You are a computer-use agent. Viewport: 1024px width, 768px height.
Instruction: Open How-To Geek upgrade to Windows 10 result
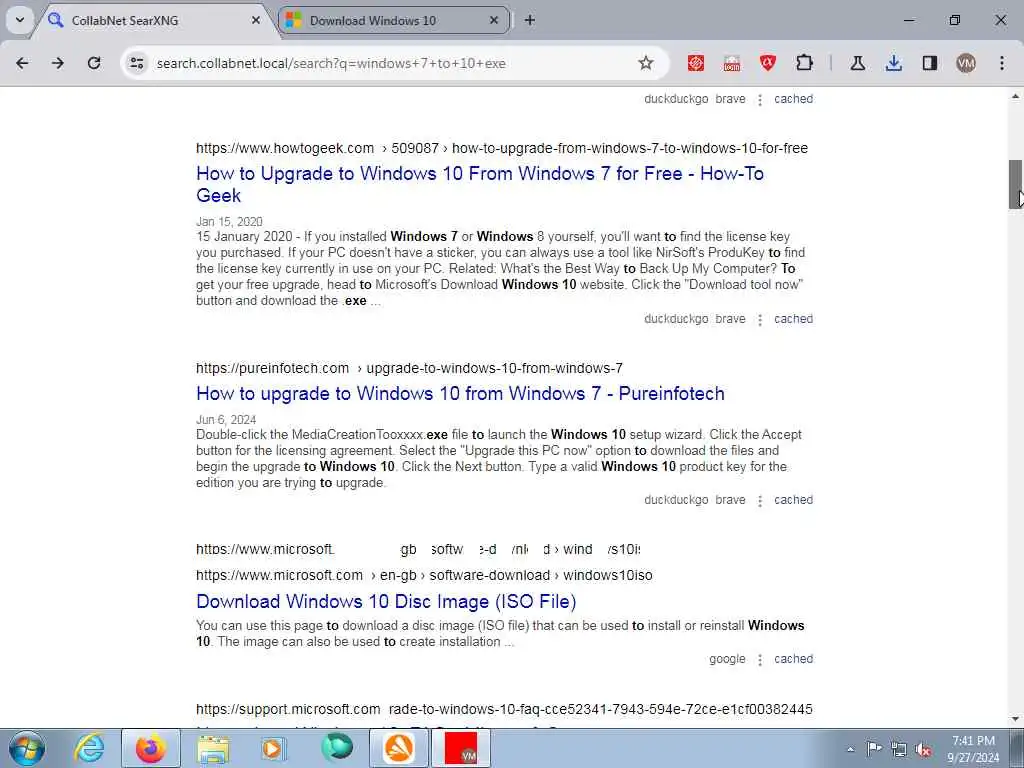point(480,184)
